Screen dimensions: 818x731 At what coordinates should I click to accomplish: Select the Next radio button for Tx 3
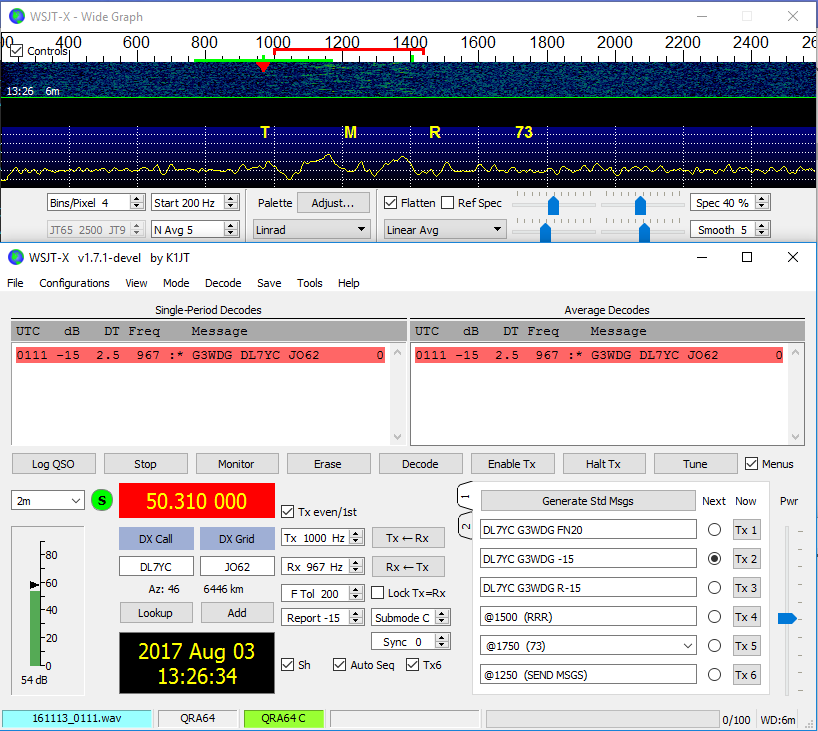(x=714, y=588)
